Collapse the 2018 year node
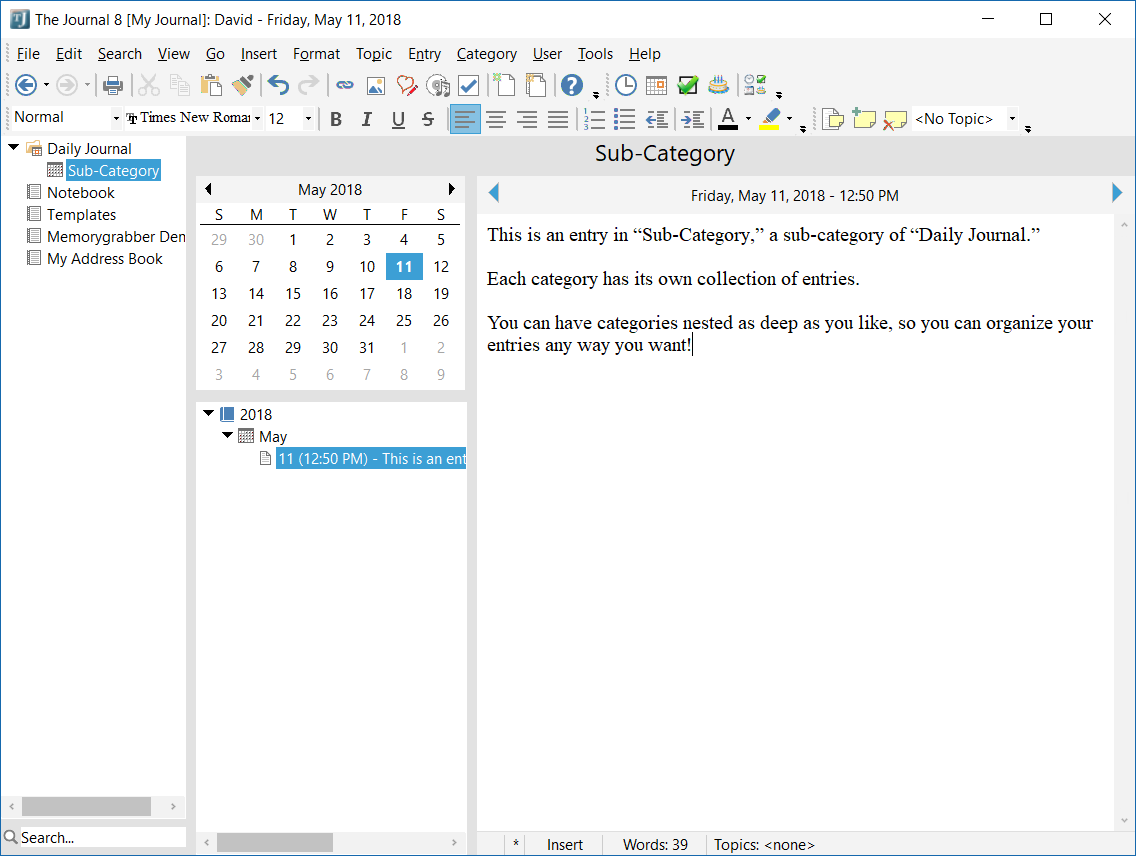Viewport: 1136px width, 856px height. [209, 414]
